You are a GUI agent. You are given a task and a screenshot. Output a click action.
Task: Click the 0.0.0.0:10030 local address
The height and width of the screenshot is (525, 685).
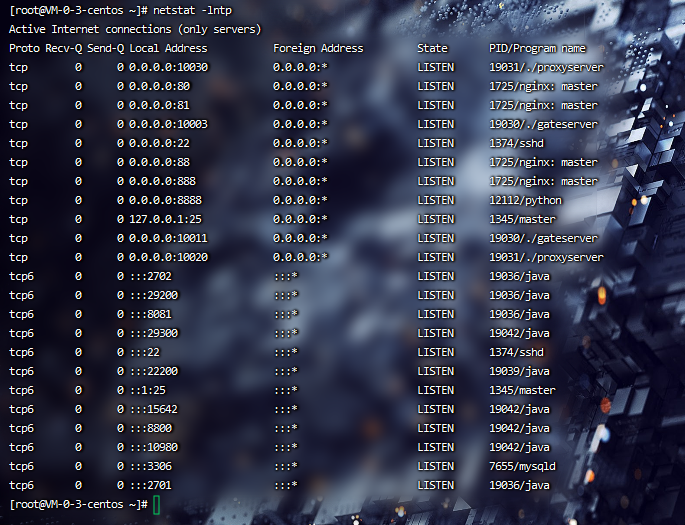click(168, 67)
